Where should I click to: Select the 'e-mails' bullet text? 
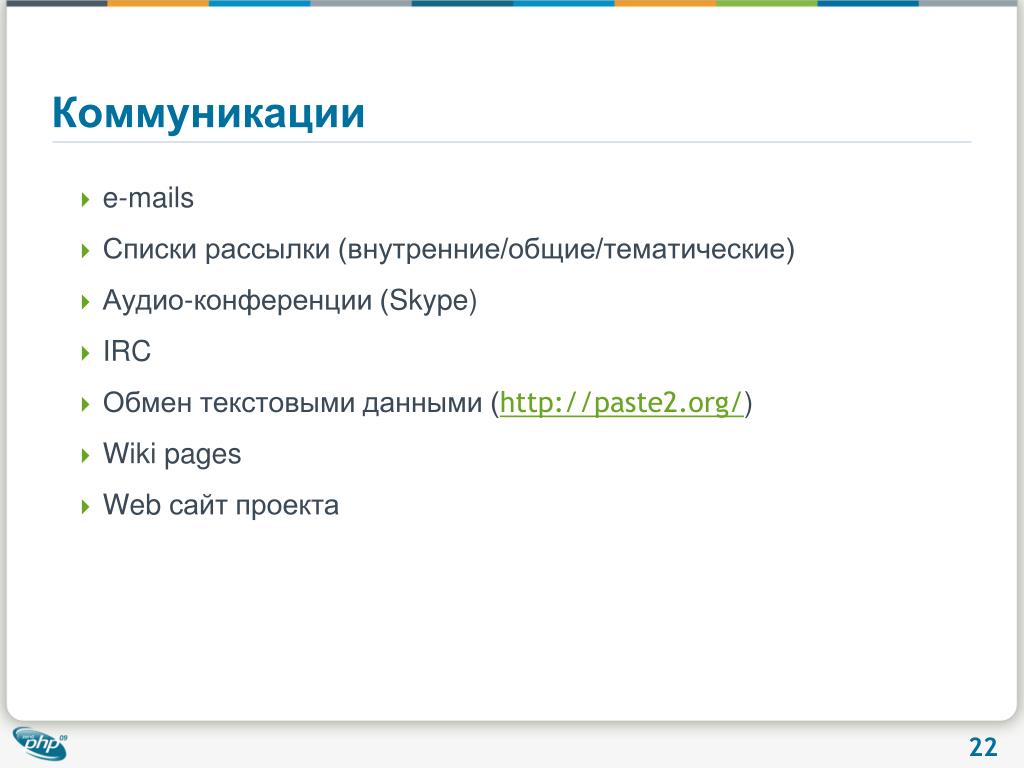click(148, 199)
